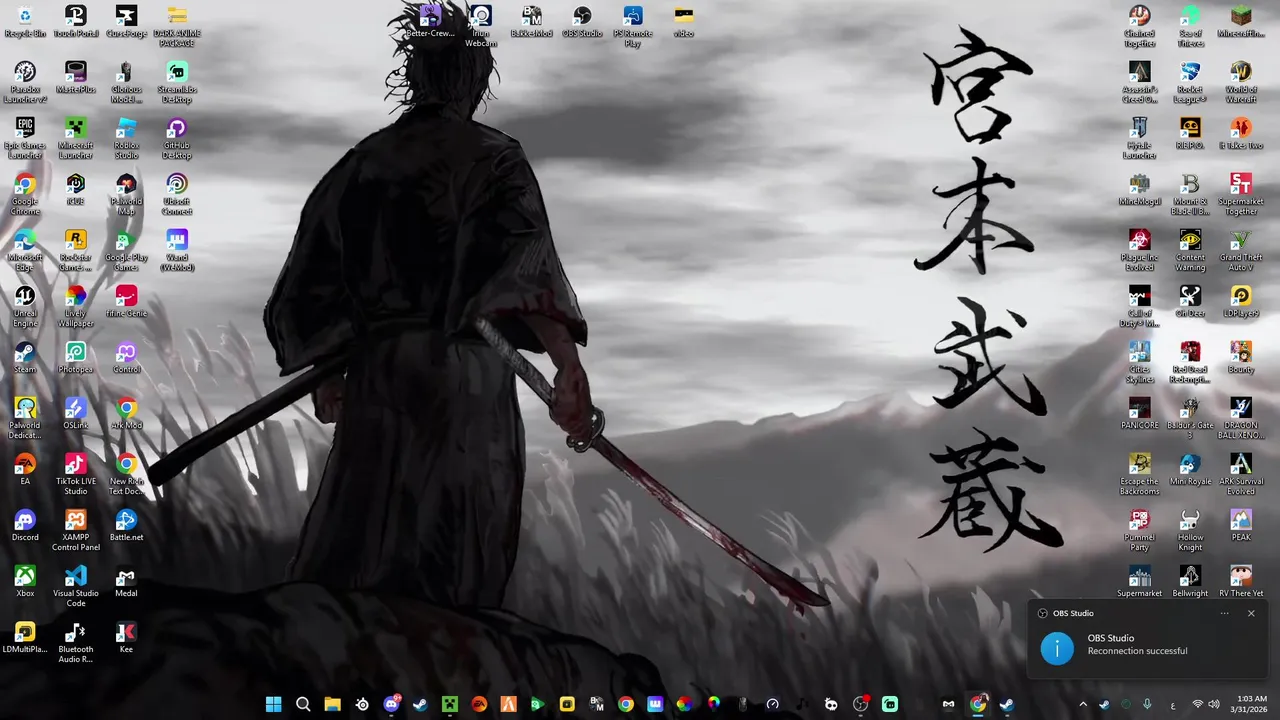Screen dimensions: 1280x720
Task: Open World of Warcraft shortcut
Action: click(1241, 83)
